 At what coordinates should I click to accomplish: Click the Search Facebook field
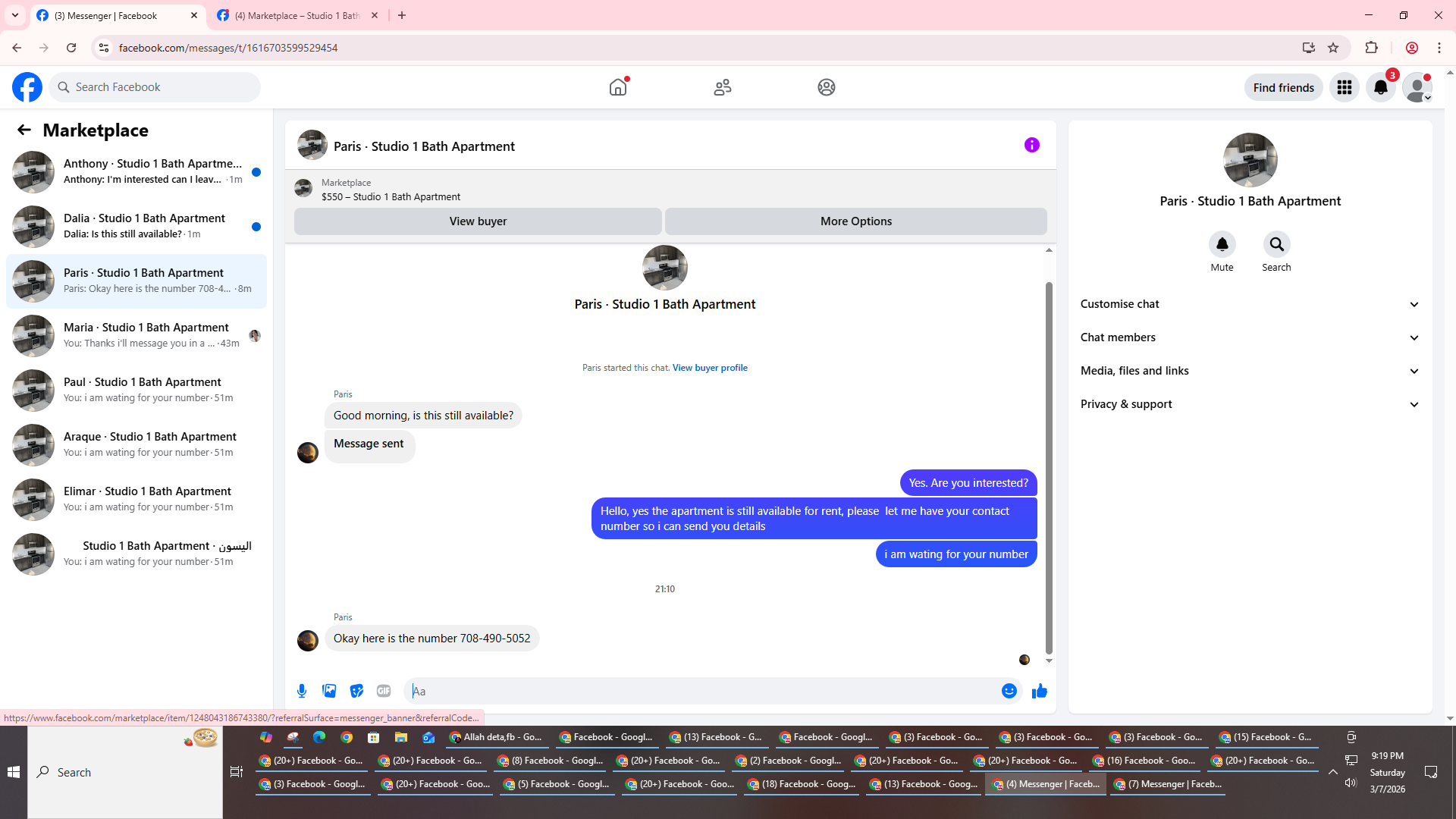click(x=155, y=87)
